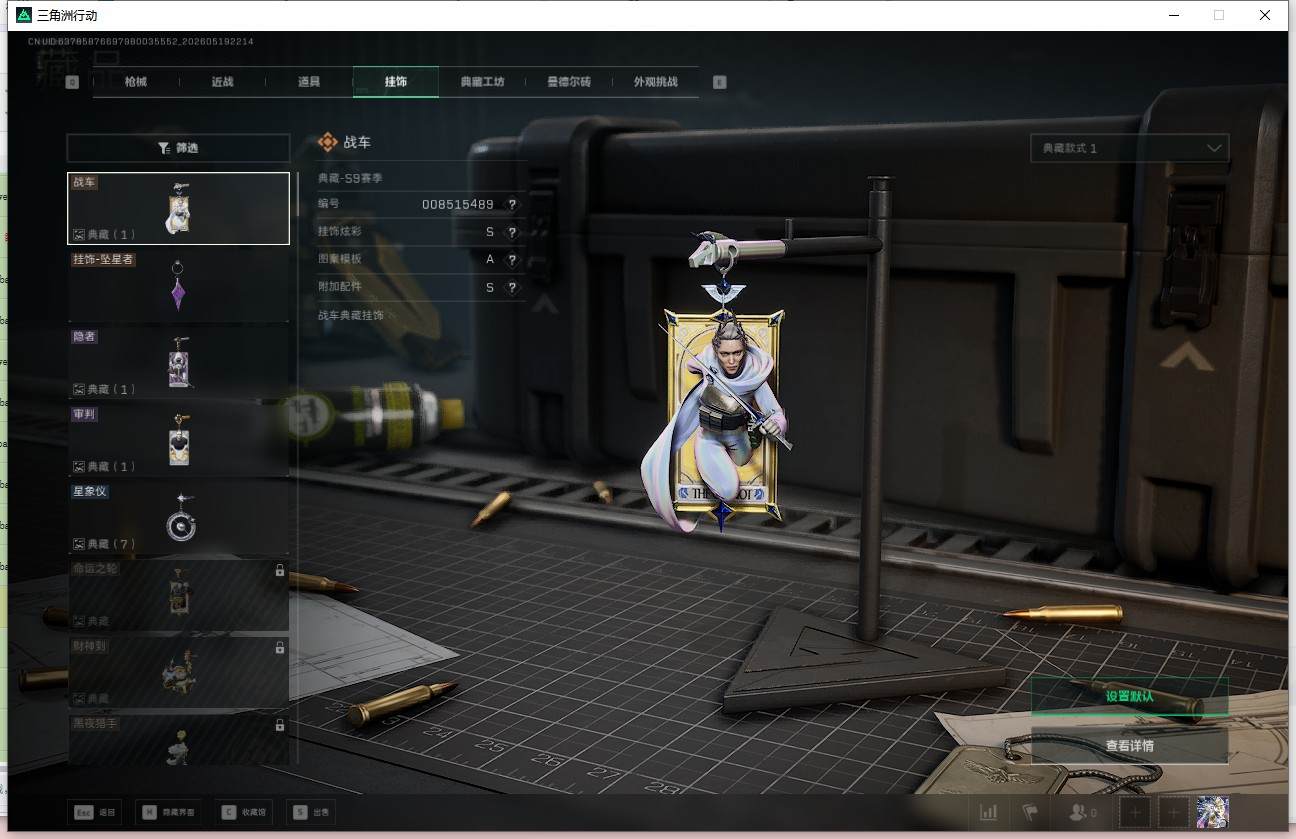This screenshot has height=839, width=1296.
Task: Click the 典藏 icon on the 战车 card
Action: pyautogui.click(x=78, y=235)
